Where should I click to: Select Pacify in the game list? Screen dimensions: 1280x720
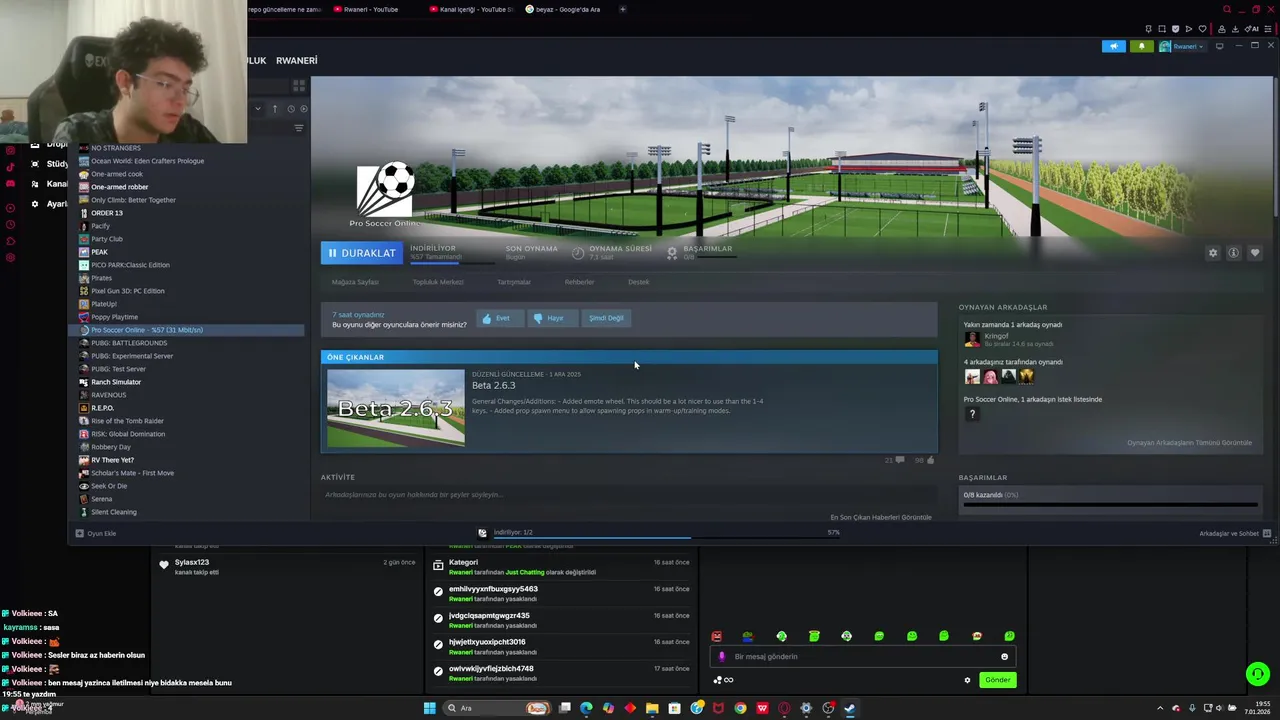click(101, 226)
